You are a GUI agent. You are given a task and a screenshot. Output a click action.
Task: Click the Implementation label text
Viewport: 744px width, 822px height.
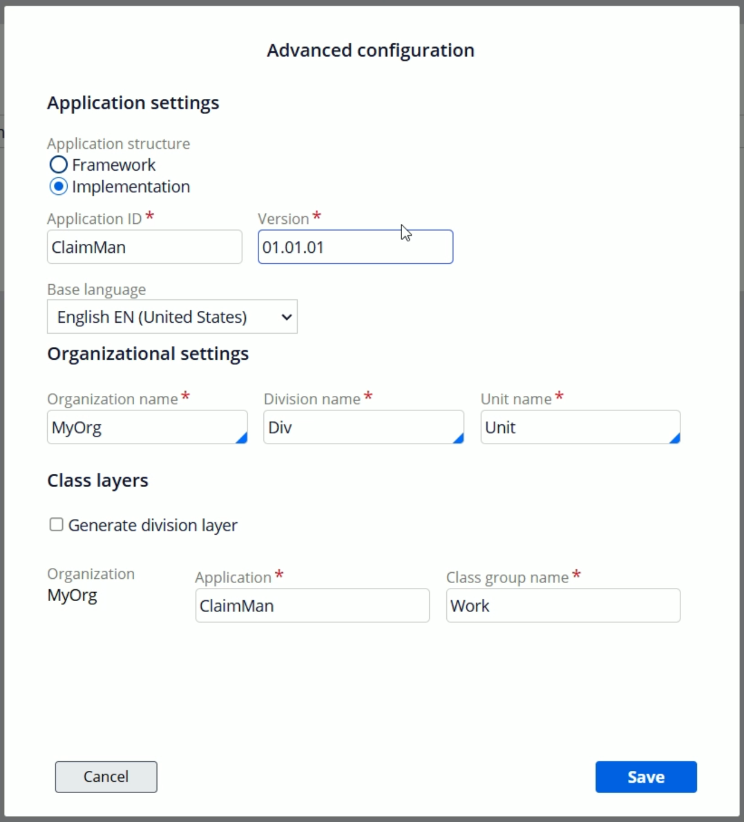coord(131,187)
